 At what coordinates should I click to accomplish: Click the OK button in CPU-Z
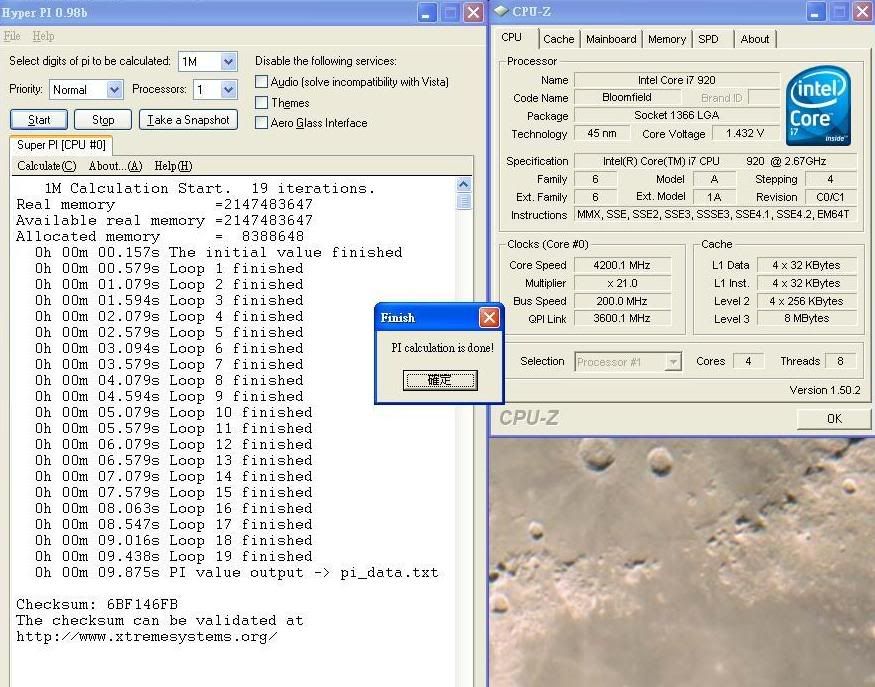(x=834, y=419)
